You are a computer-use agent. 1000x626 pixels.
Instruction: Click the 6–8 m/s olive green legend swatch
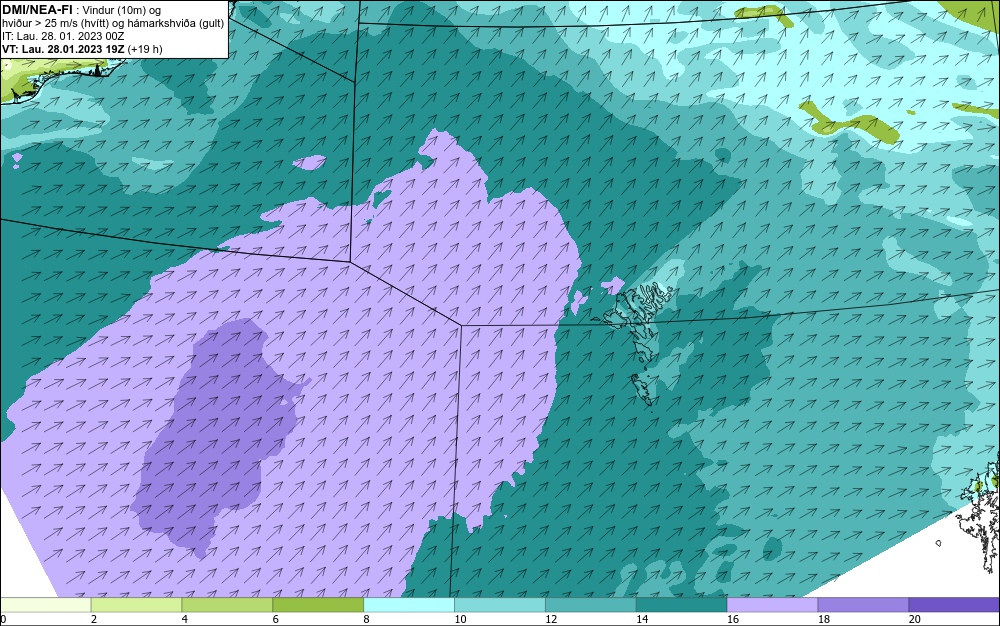click(x=318, y=604)
